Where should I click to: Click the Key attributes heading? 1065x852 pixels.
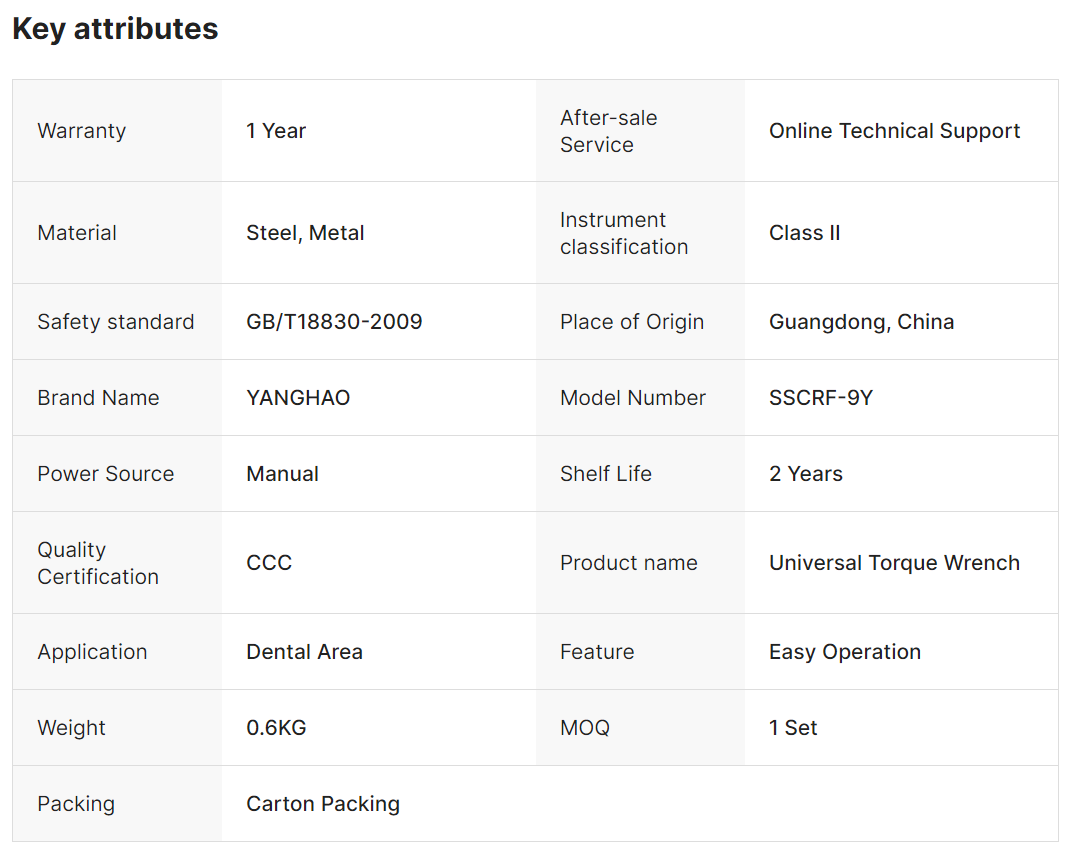coord(115,29)
